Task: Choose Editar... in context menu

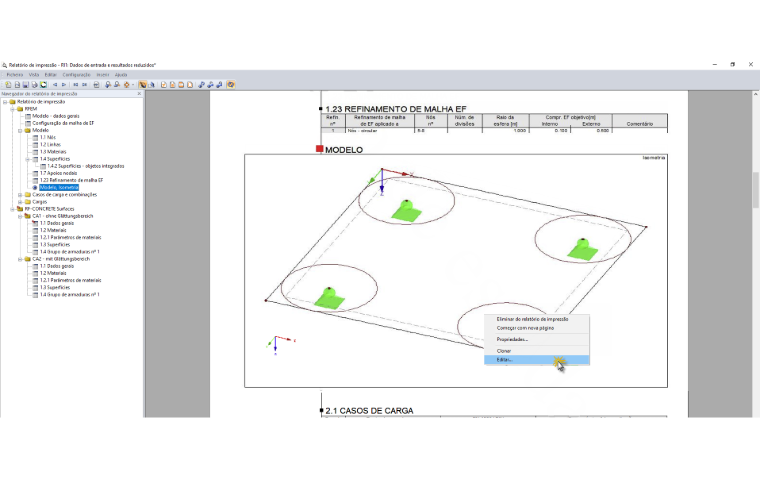Action: [x=537, y=360]
